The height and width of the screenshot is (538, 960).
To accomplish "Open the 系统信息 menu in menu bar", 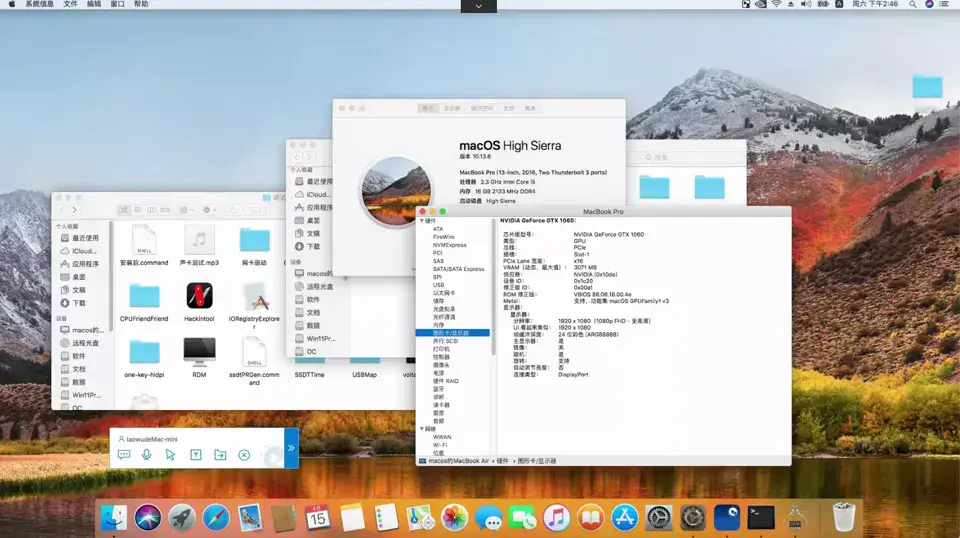I will click(39, 4).
